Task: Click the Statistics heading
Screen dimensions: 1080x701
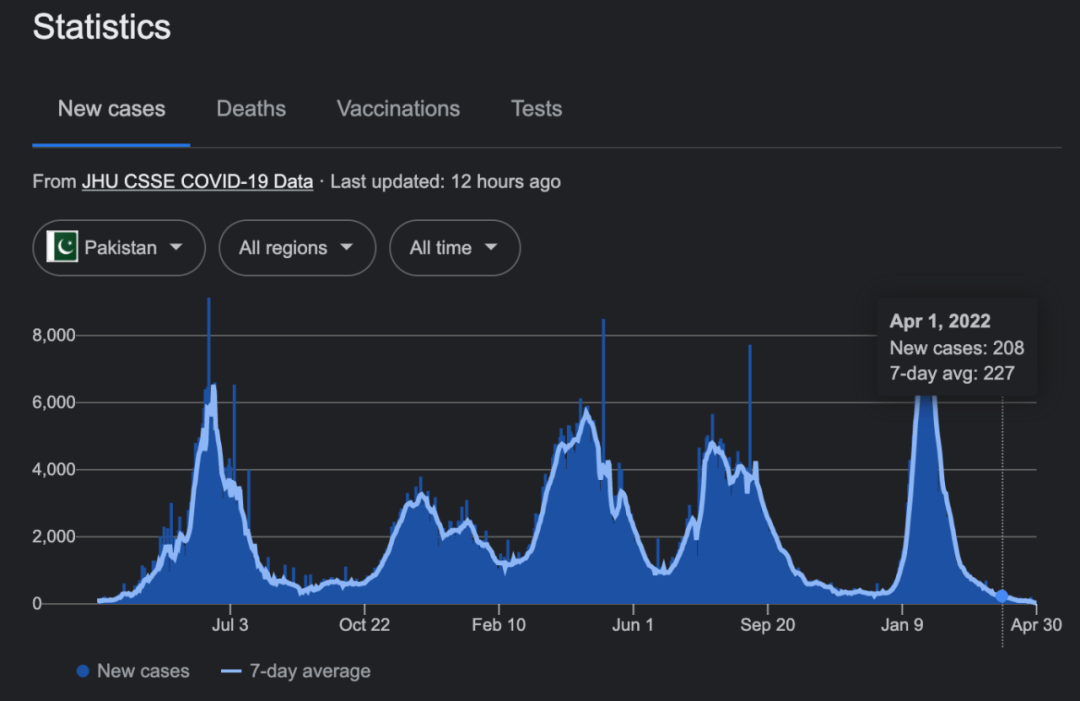Action: pyautogui.click(x=101, y=27)
